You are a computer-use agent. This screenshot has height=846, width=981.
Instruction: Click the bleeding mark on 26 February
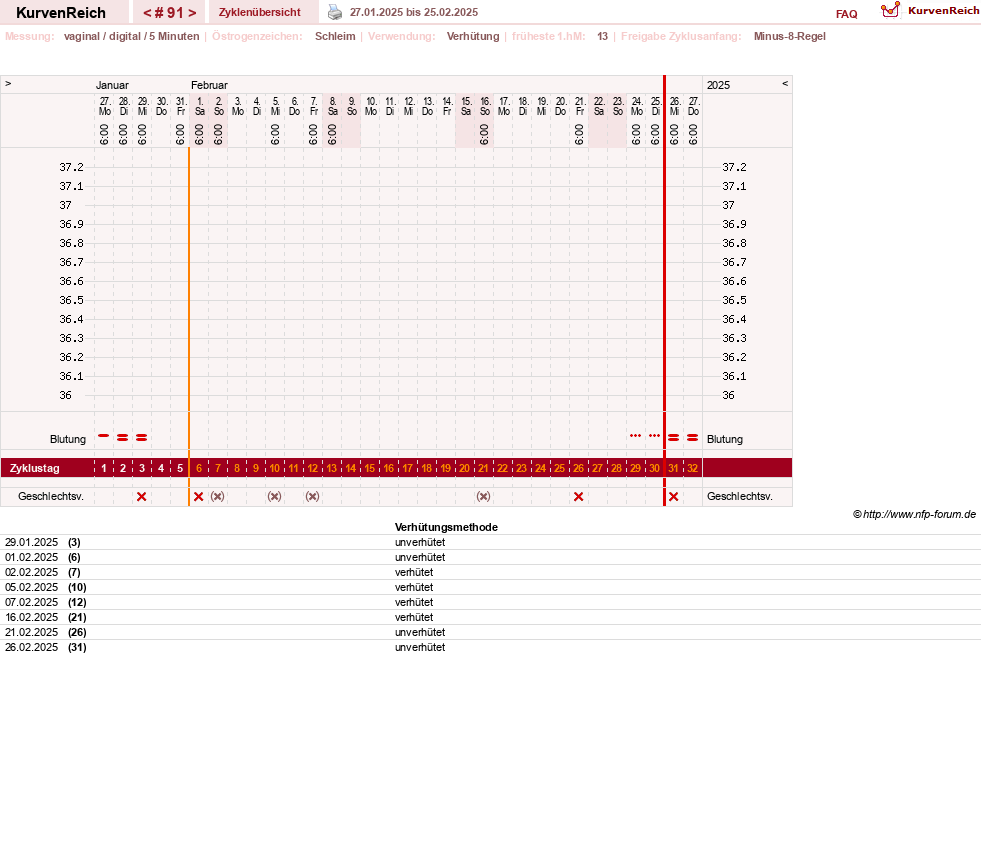click(673, 437)
